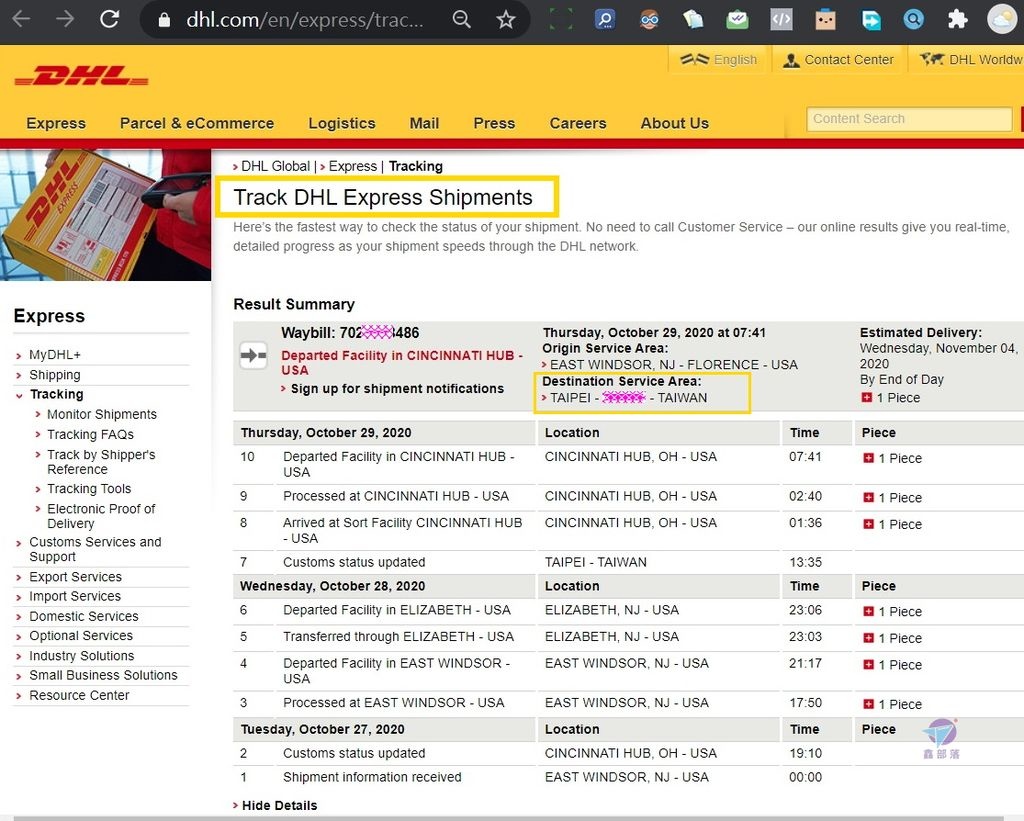Expand piece details for the 02:40 event

click(868, 497)
